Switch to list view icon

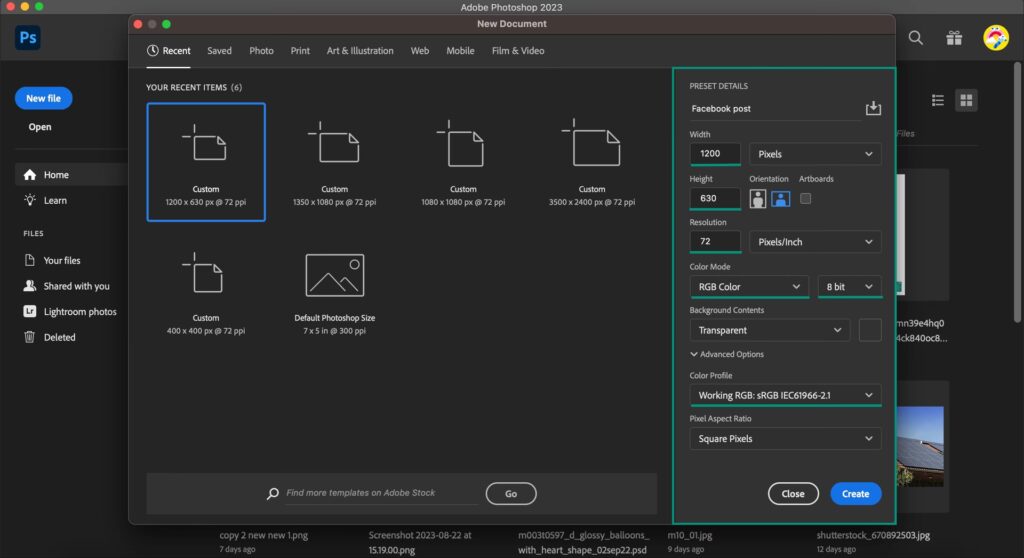click(938, 100)
